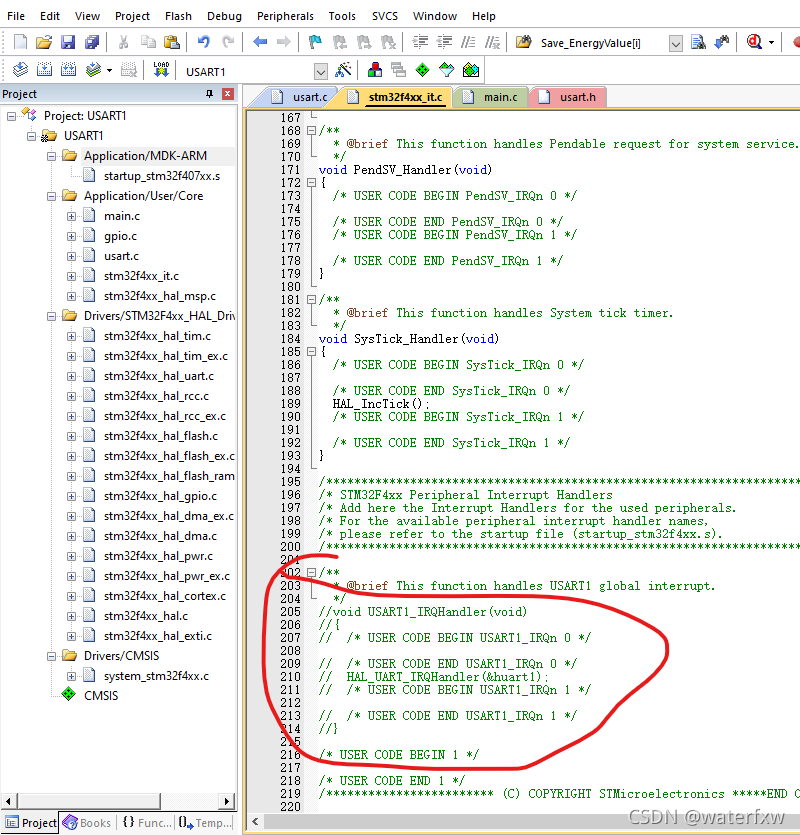
Task: Rebuild all target files icon
Action: point(68,70)
